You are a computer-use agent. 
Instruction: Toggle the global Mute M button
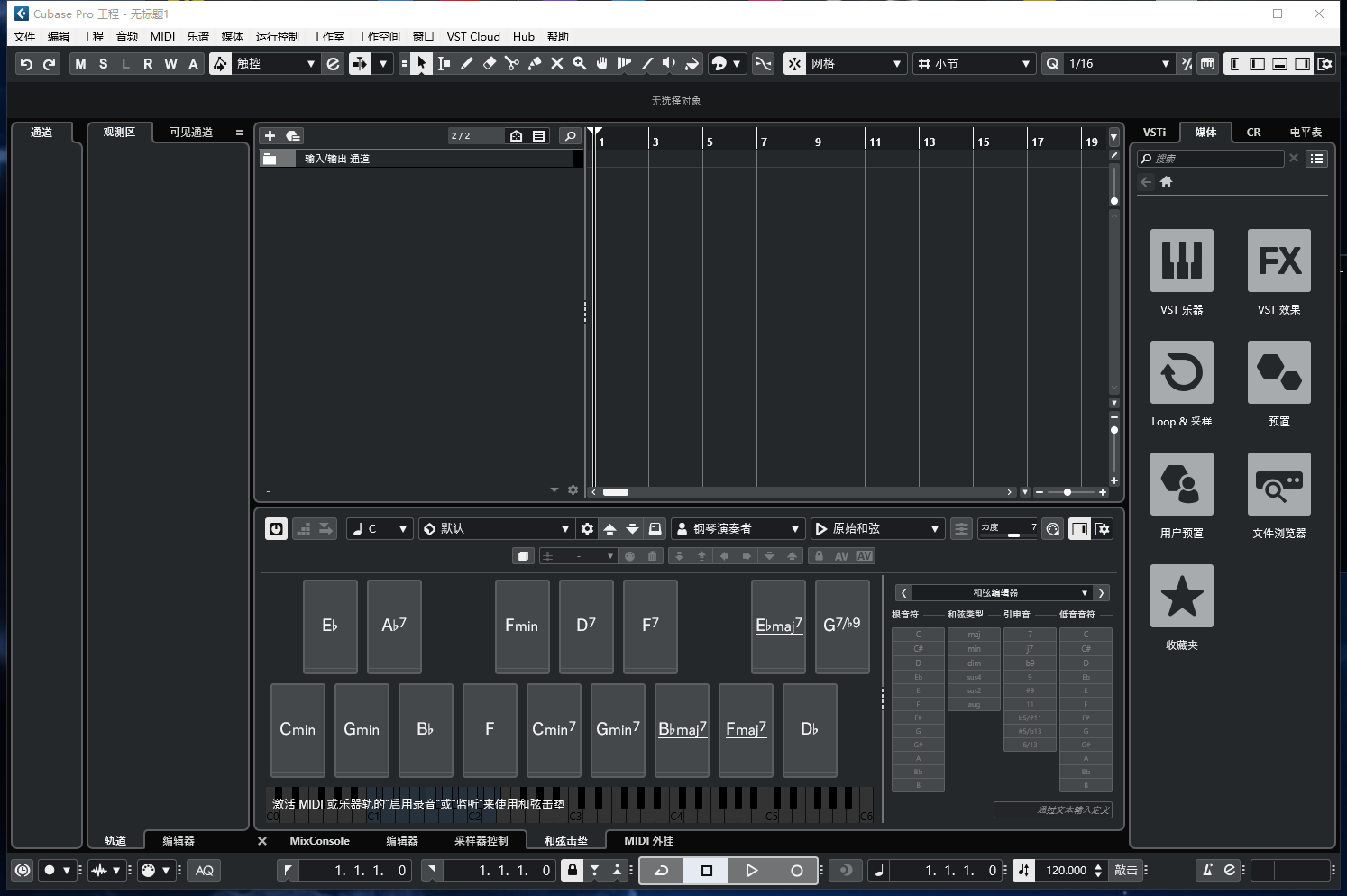pos(81,64)
